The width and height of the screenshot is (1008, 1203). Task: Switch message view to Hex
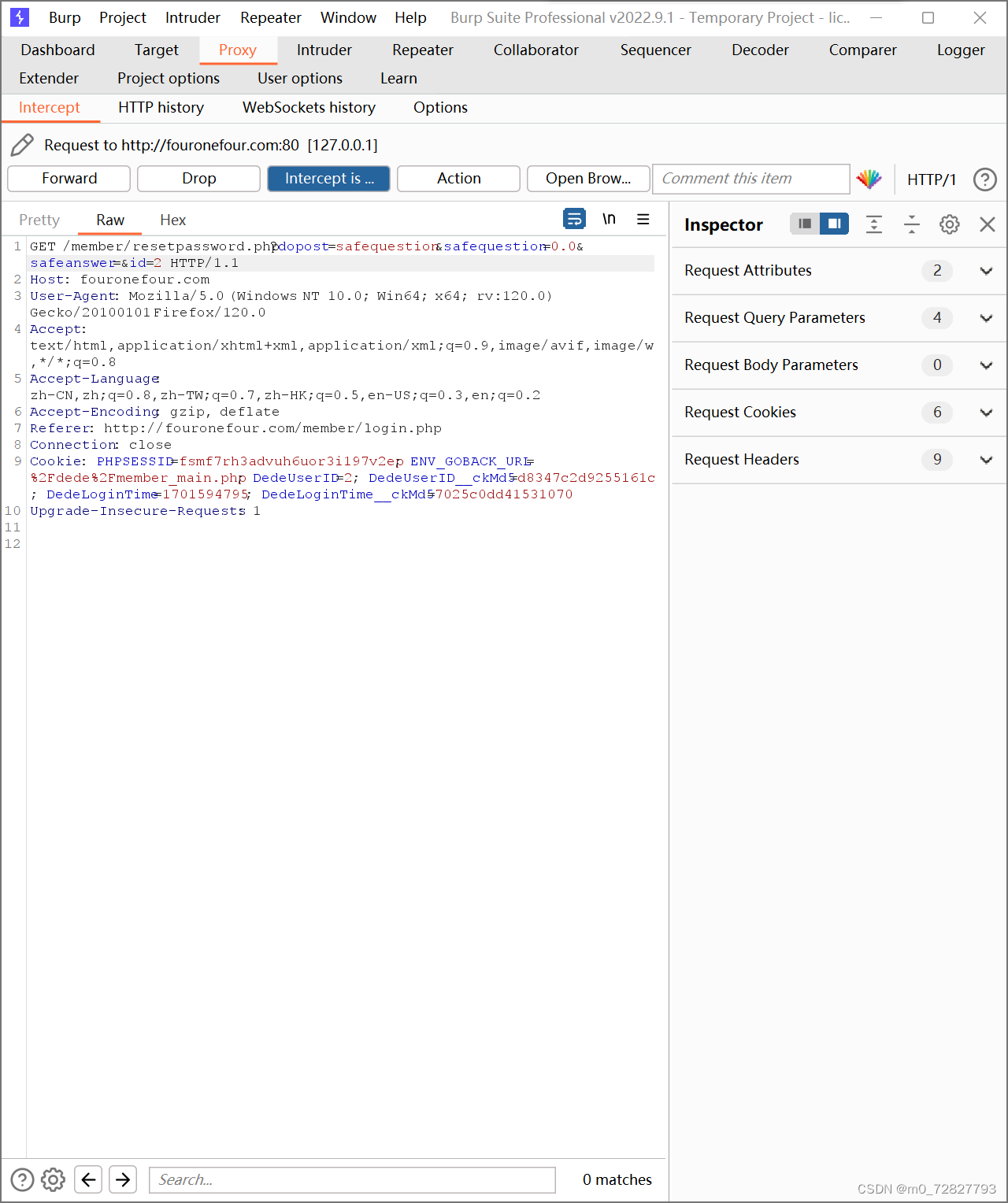[172, 220]
